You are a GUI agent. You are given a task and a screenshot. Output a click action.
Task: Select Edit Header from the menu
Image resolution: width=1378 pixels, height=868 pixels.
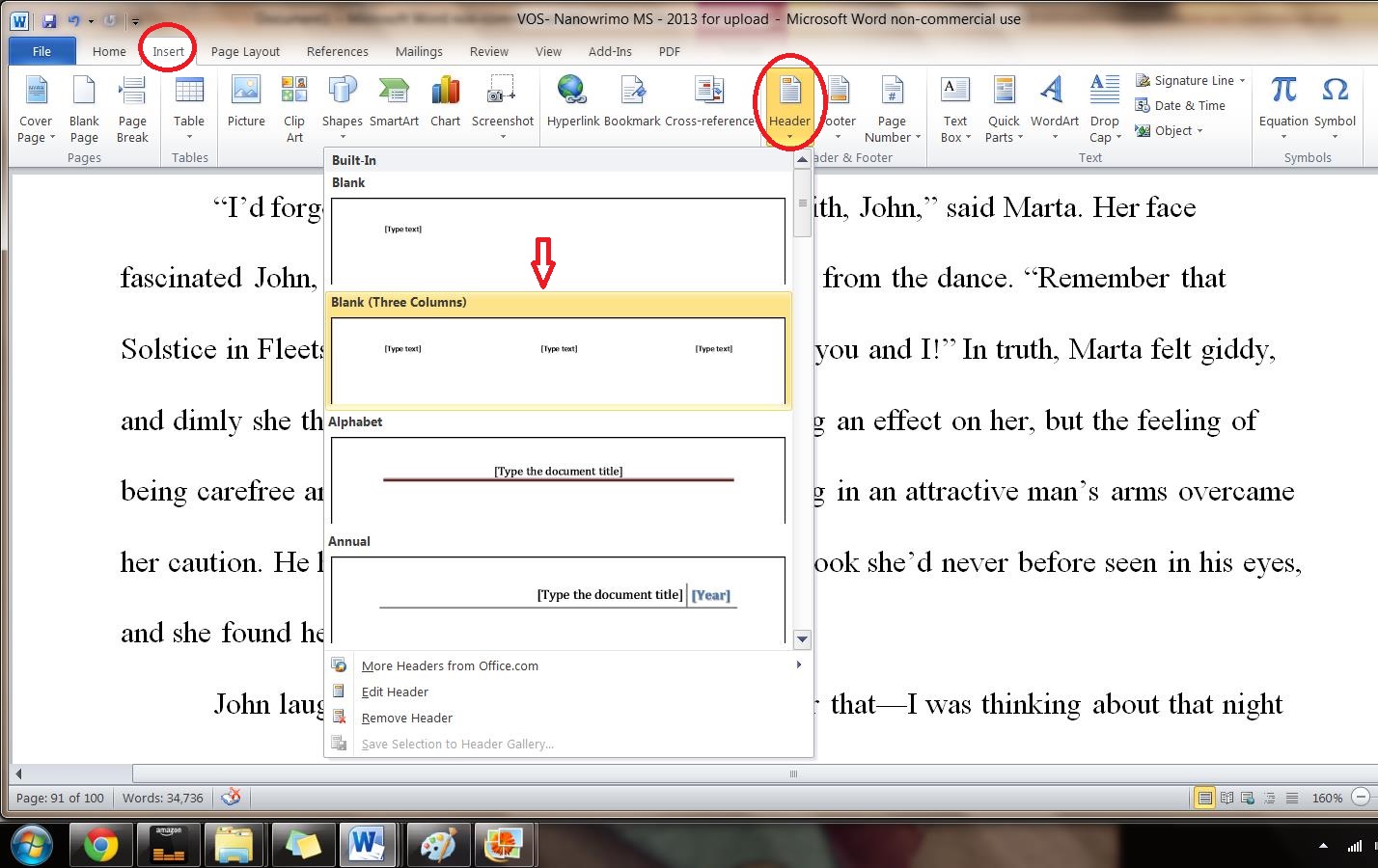pos(395,692)
